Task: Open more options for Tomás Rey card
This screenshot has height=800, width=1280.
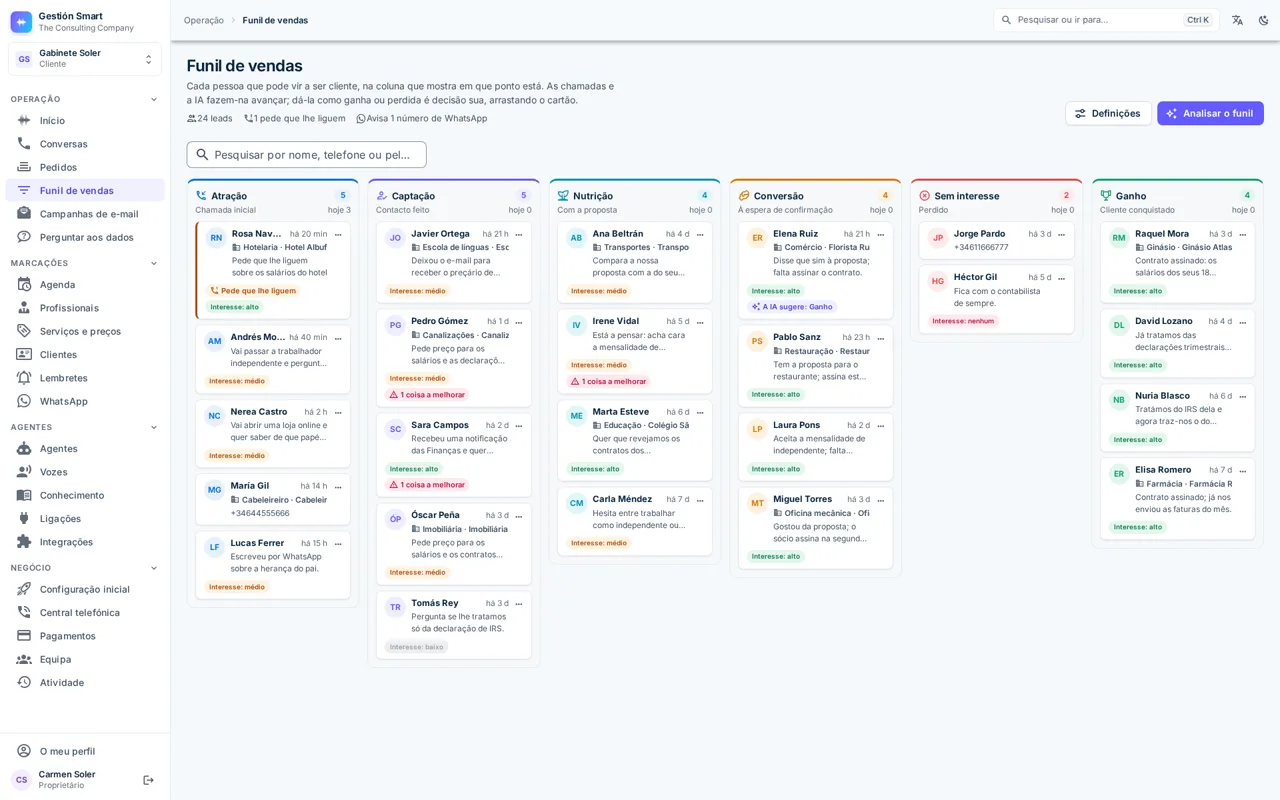Action: (x=519, y=604)
